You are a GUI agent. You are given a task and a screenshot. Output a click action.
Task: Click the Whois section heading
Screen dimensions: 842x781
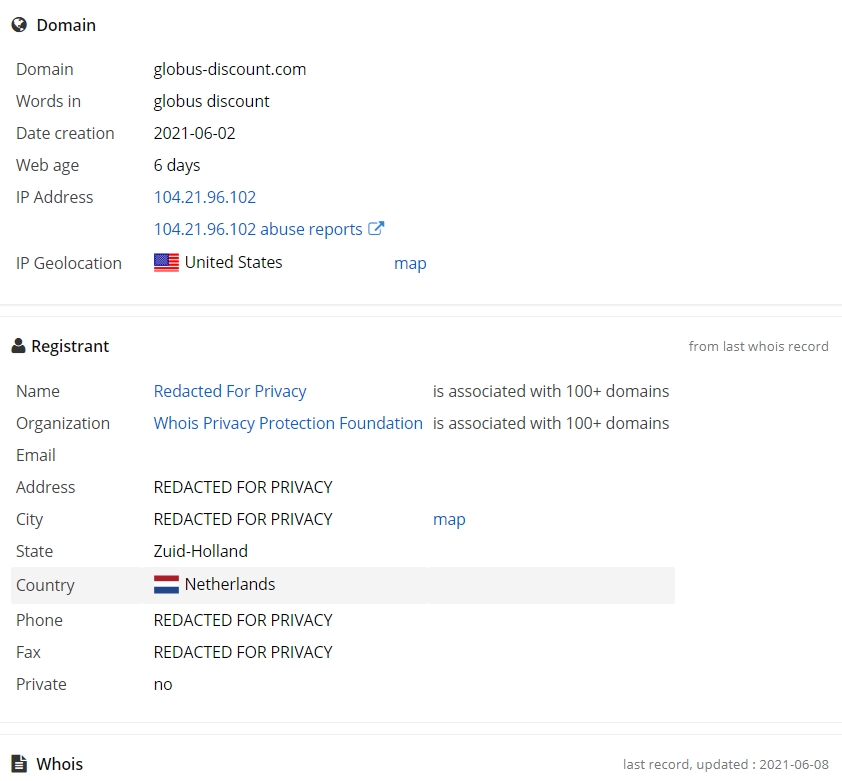click(60, 764)
